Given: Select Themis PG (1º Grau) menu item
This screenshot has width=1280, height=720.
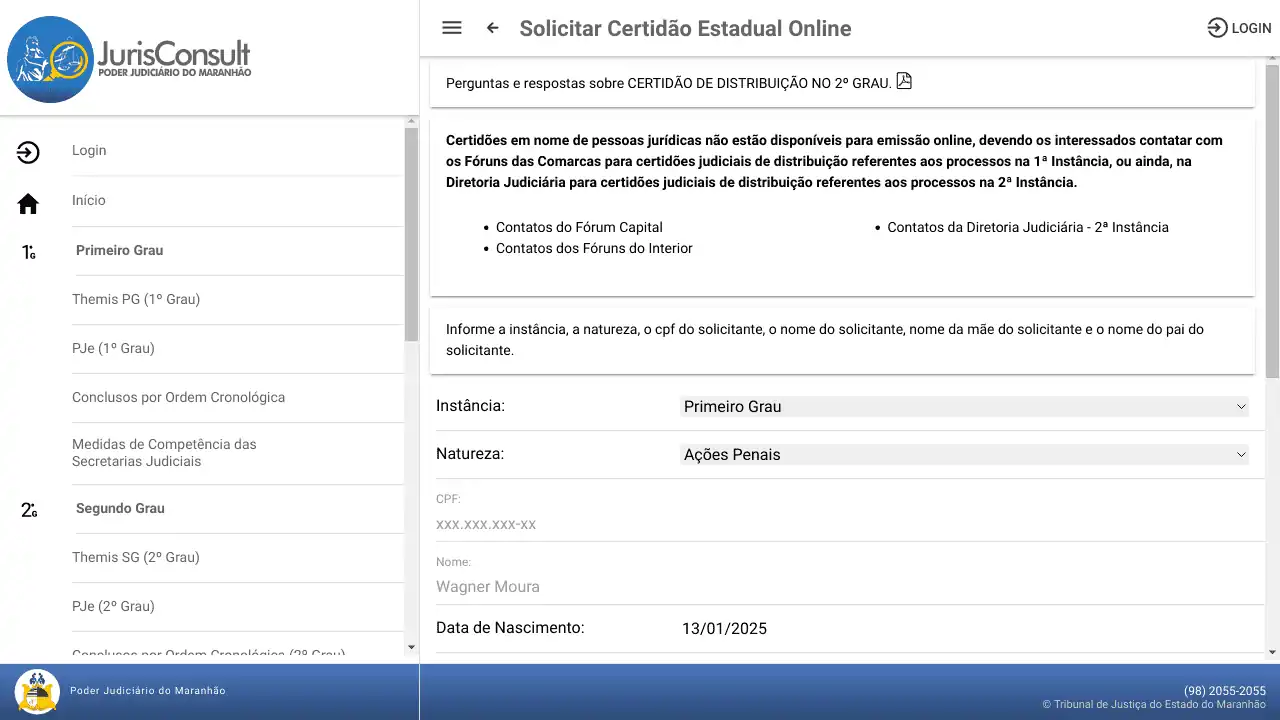Looking at the screenshot, I should pyautogui.click(x=136, y=299).
